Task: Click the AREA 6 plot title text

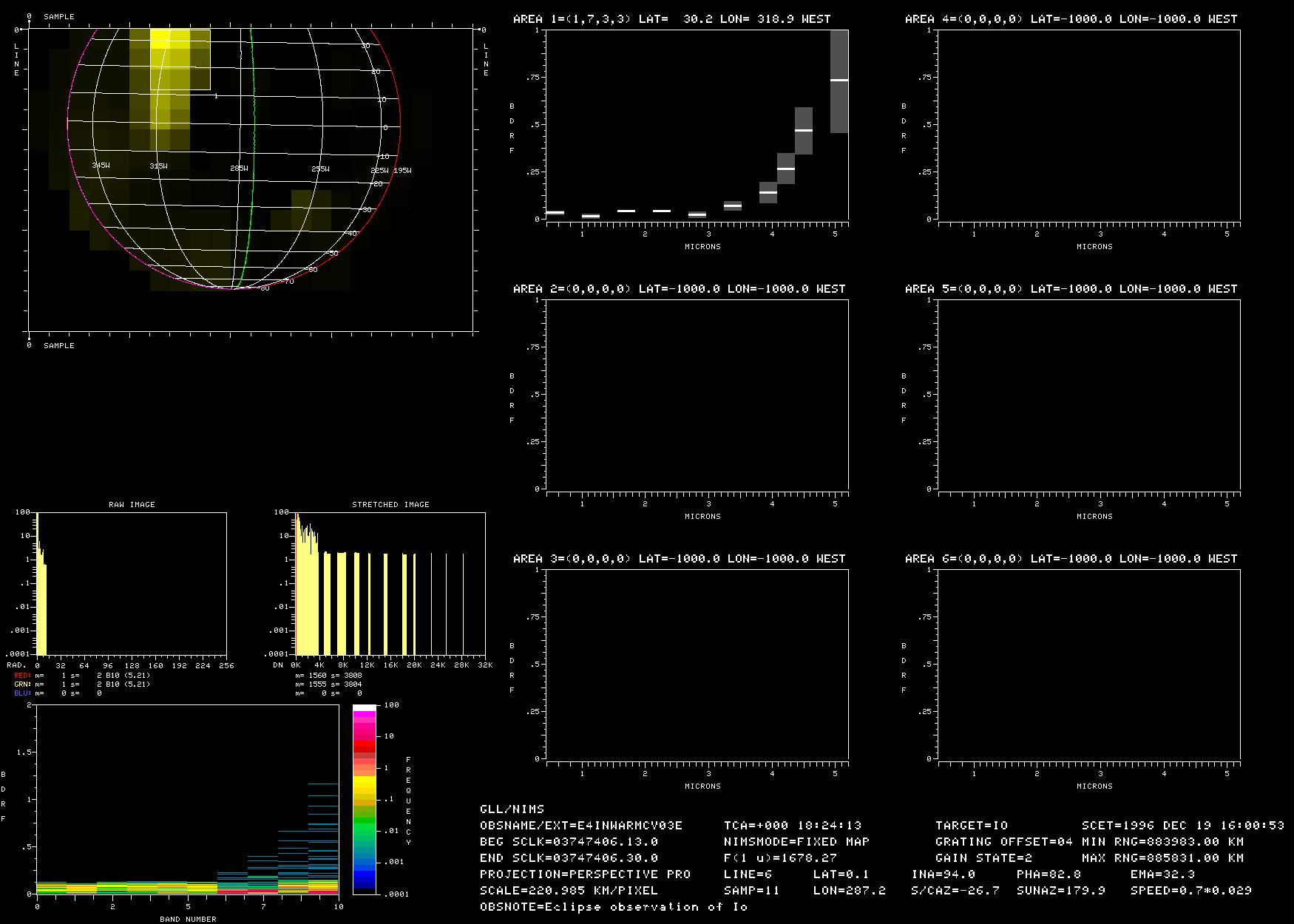Action: 1071,559
